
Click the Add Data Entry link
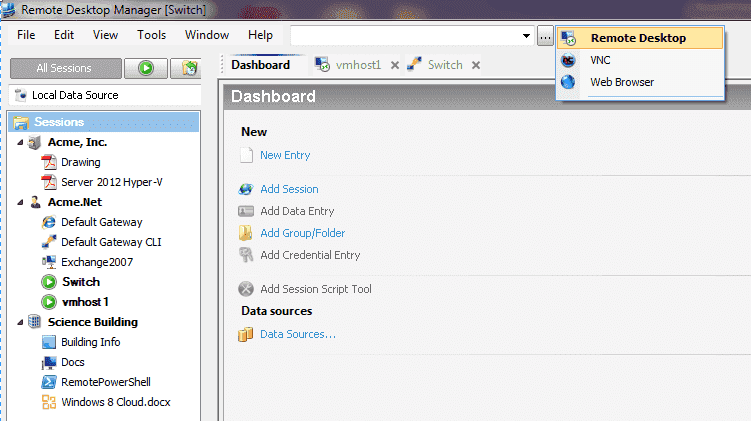coord(297,211)
